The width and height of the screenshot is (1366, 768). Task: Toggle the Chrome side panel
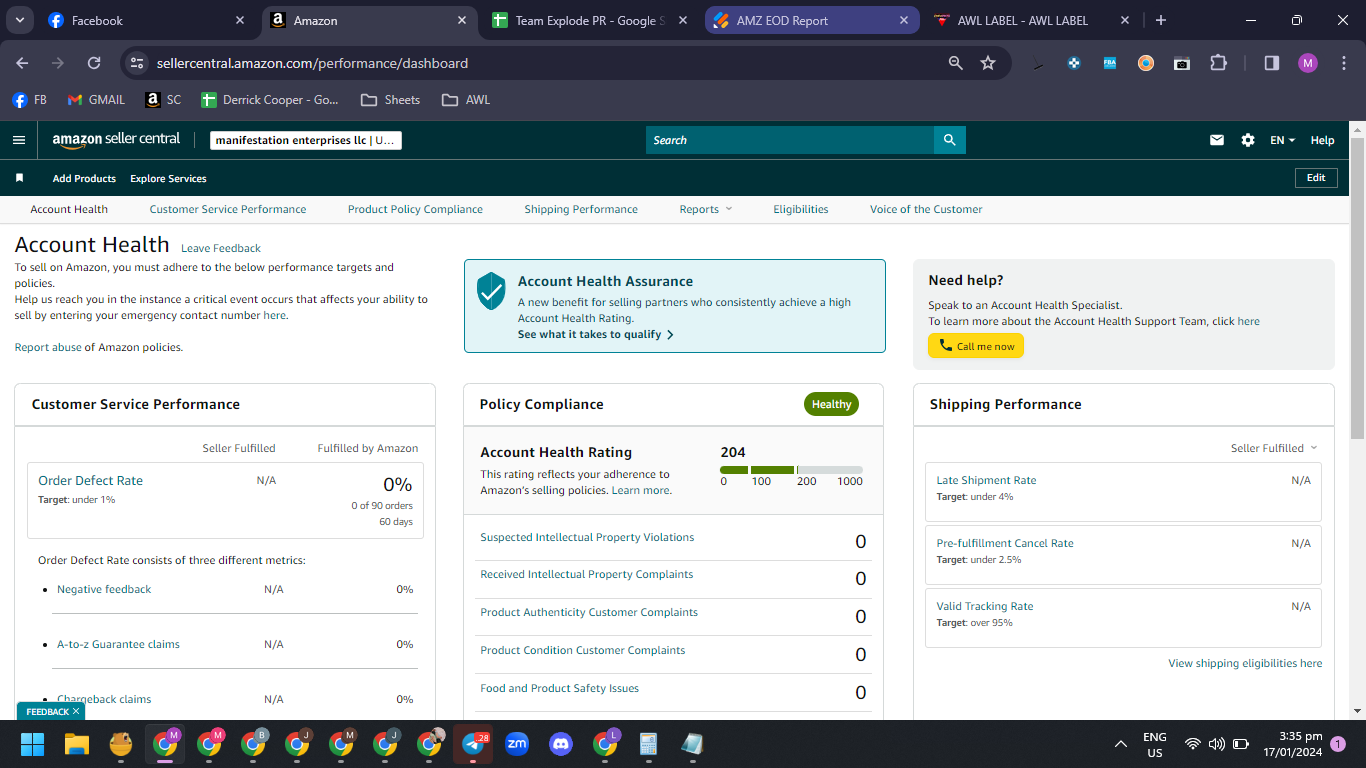[1272, 63]
